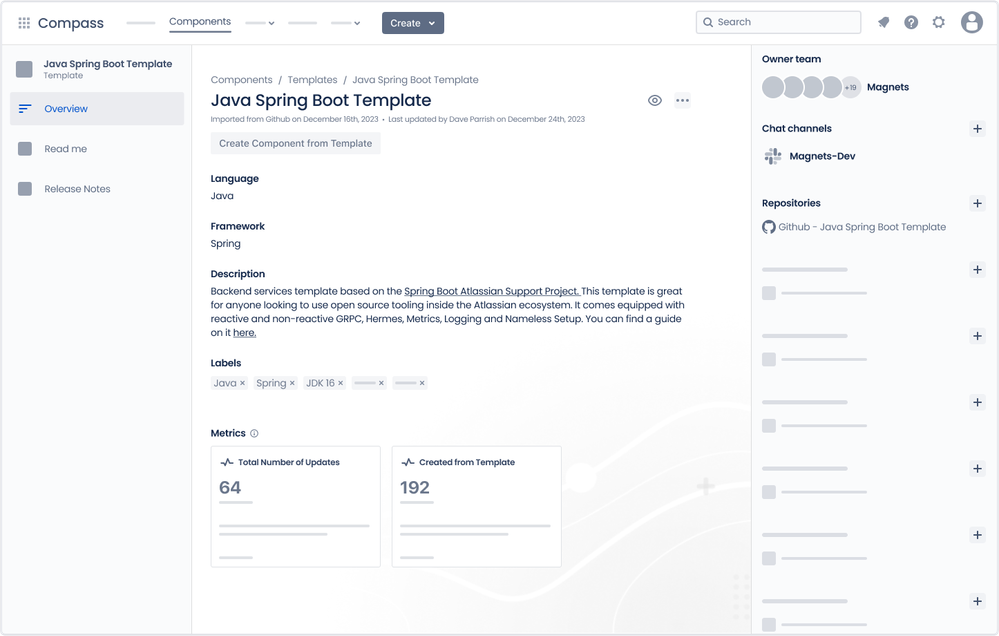Open the settings gear icon
This screenshot has height=636, width=999.
click(938, 22)
